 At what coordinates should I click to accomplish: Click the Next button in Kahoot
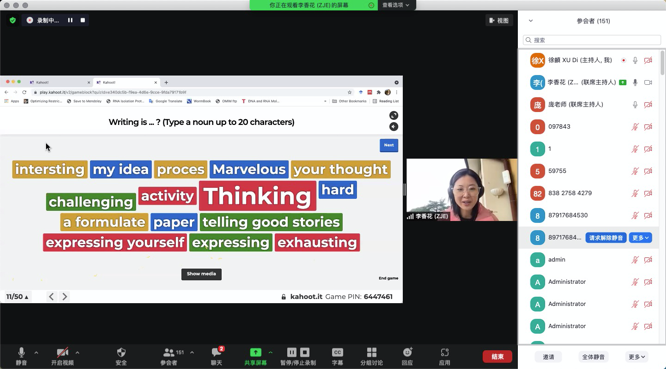pos(389,145)
